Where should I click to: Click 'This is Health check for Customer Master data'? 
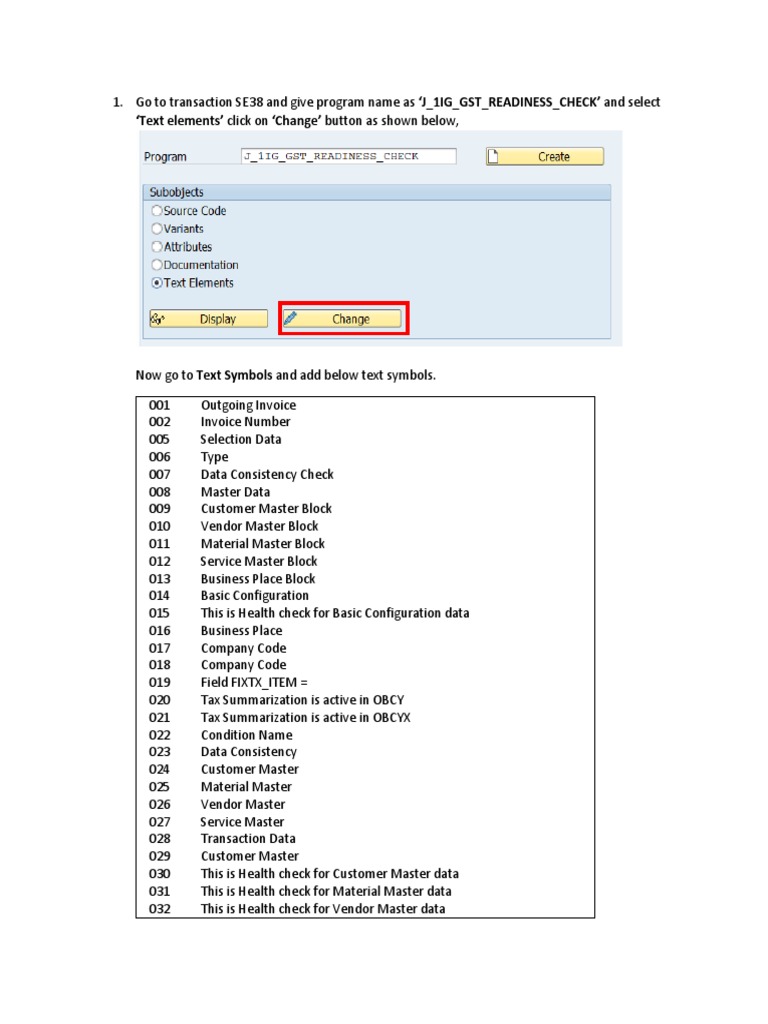click(x=330, y=874)
